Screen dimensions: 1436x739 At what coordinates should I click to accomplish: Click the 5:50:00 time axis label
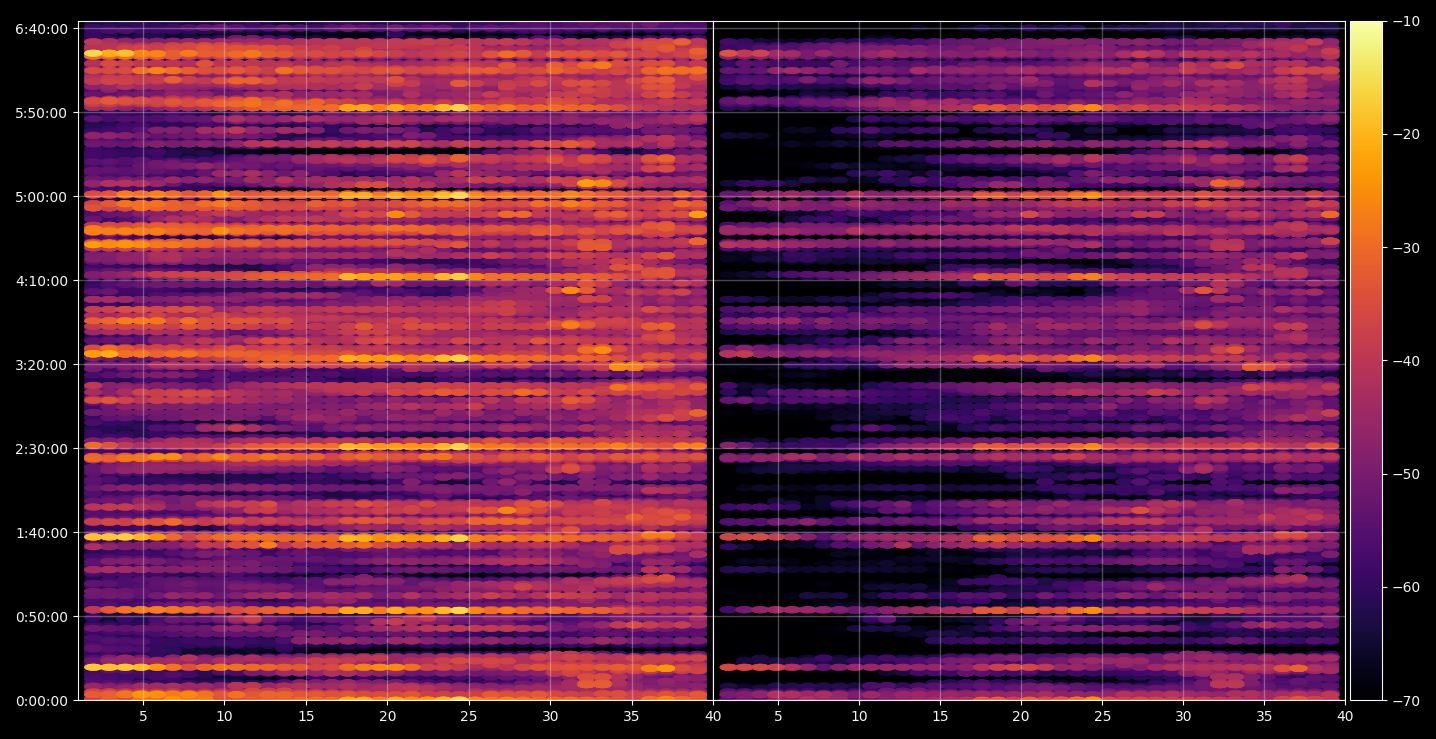tap(42, 113)
